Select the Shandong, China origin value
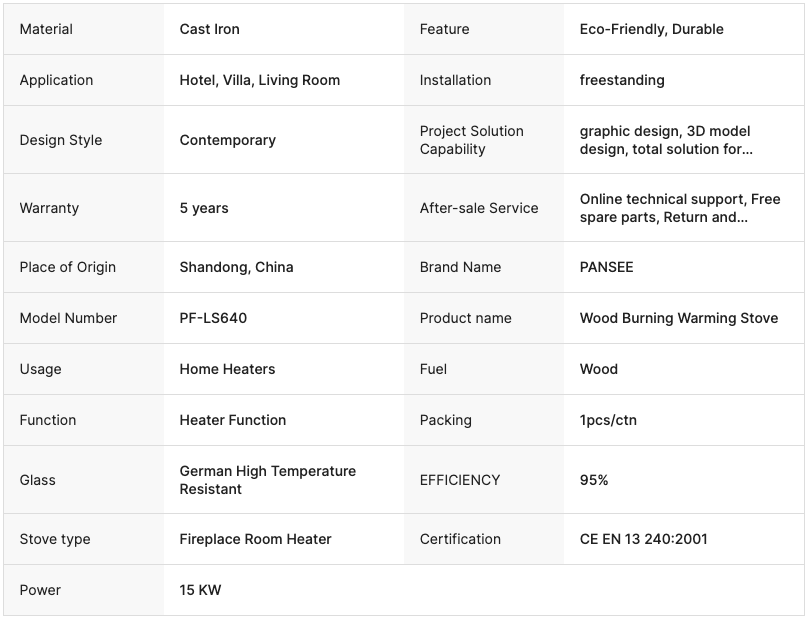 coord(236,267)
